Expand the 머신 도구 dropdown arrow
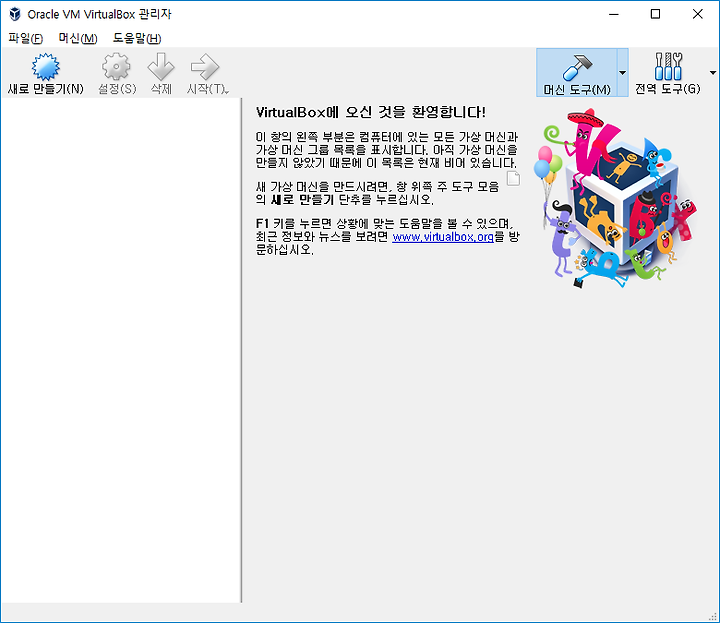This screenshot has width=720, height=623. tap(623, 73)
